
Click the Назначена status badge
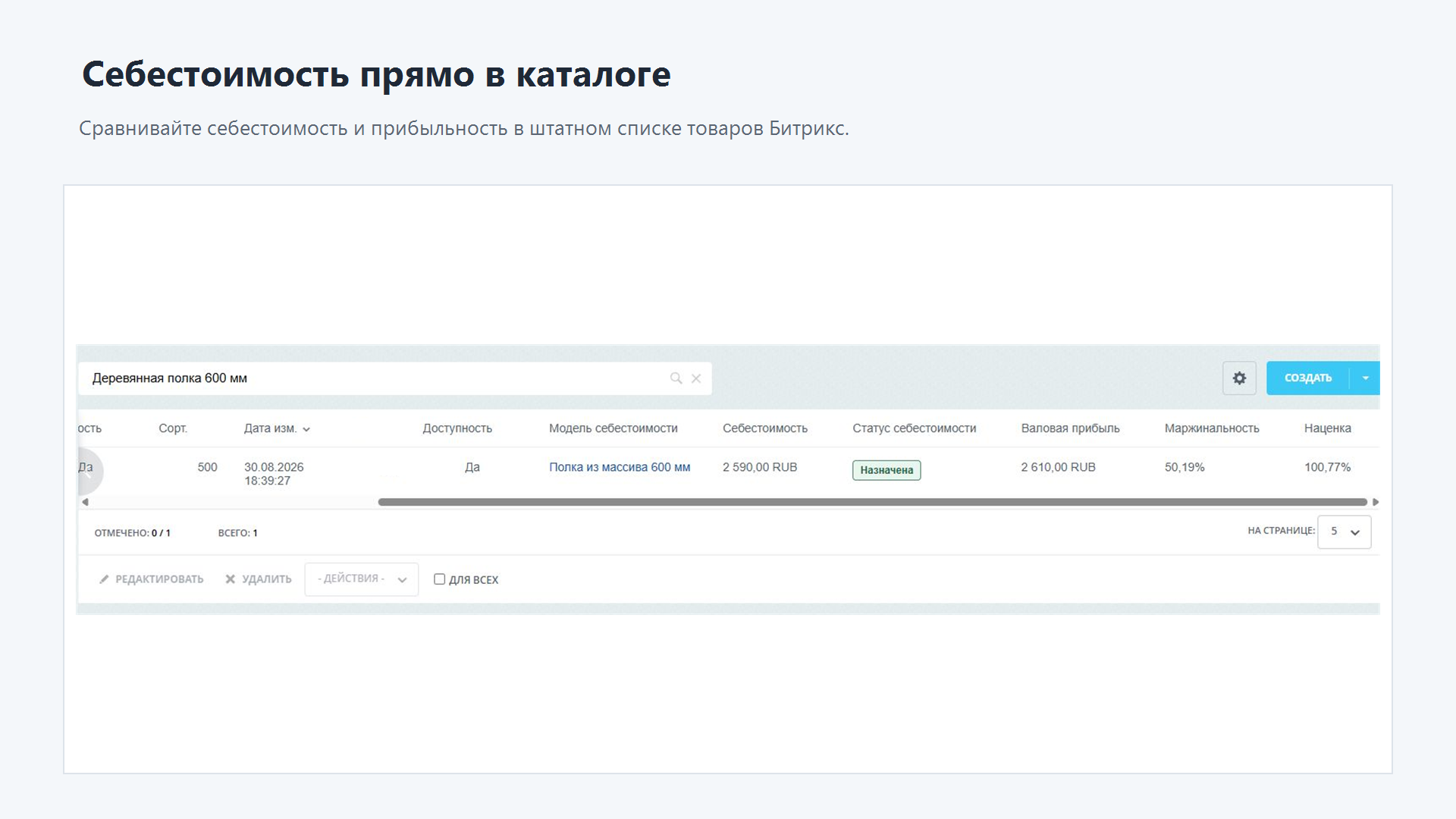click(x=886, y=470)
